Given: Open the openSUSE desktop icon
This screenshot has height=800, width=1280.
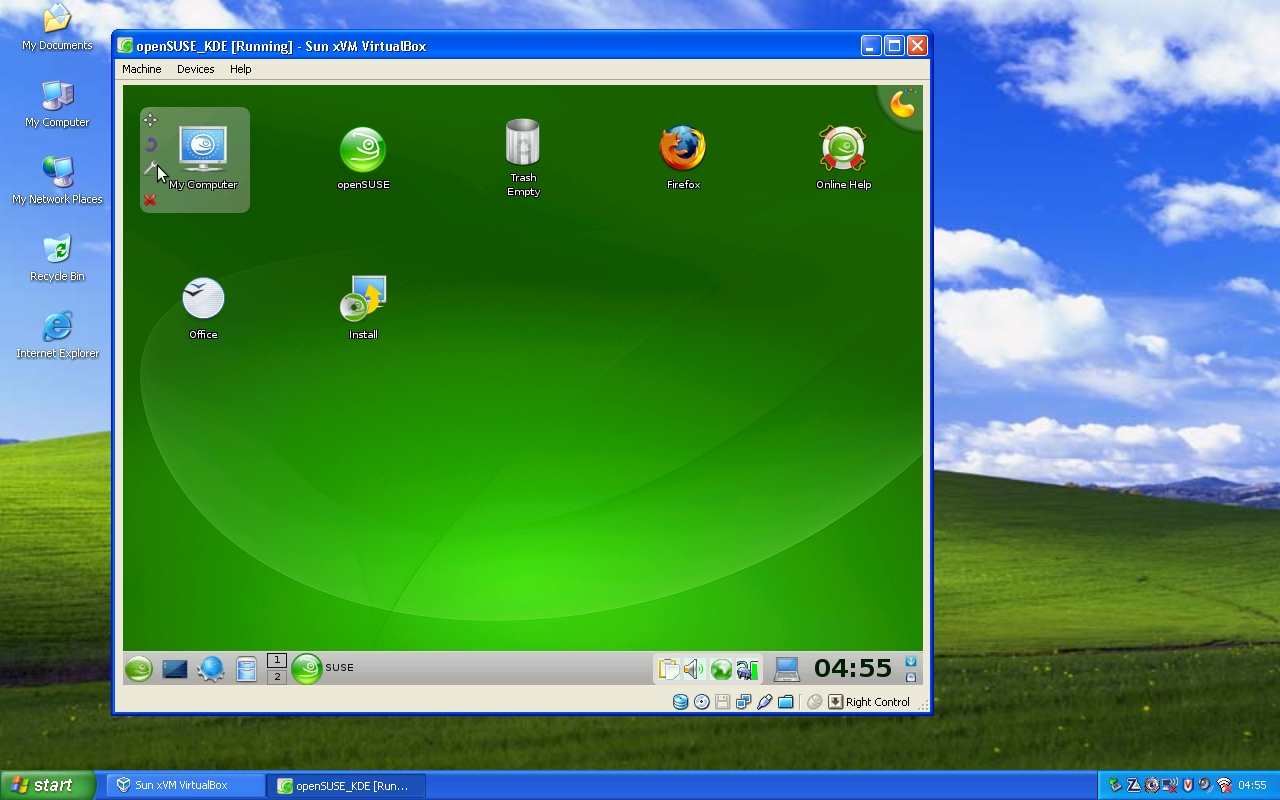Looking at the screenshot, I should (363, 157).
